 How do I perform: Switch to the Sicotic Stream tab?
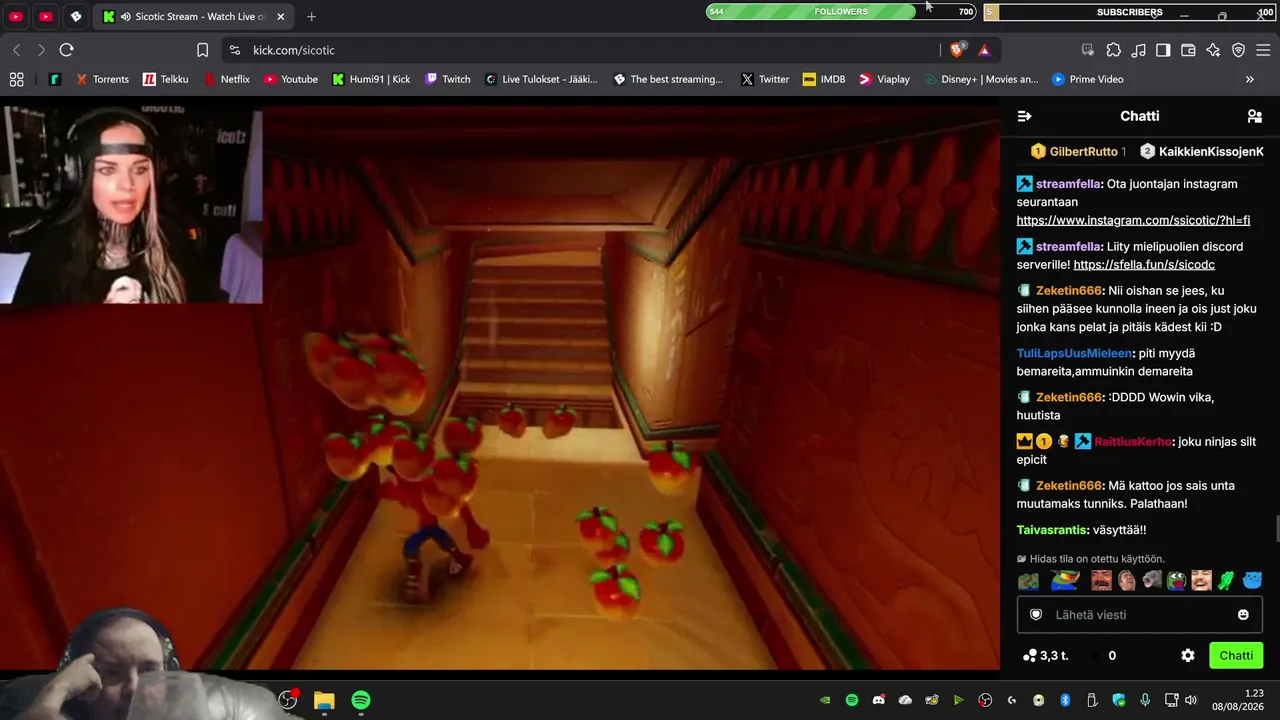pos(194,17)
